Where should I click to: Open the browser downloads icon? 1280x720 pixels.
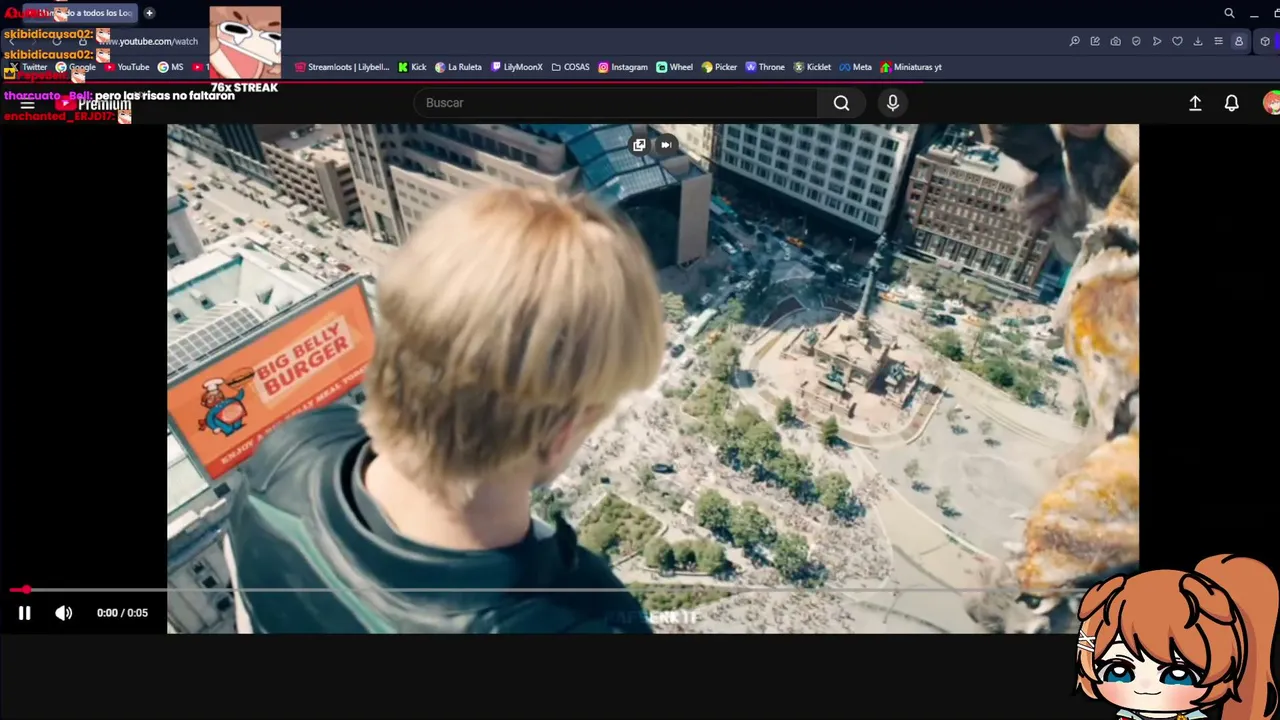click(1198, 41)
